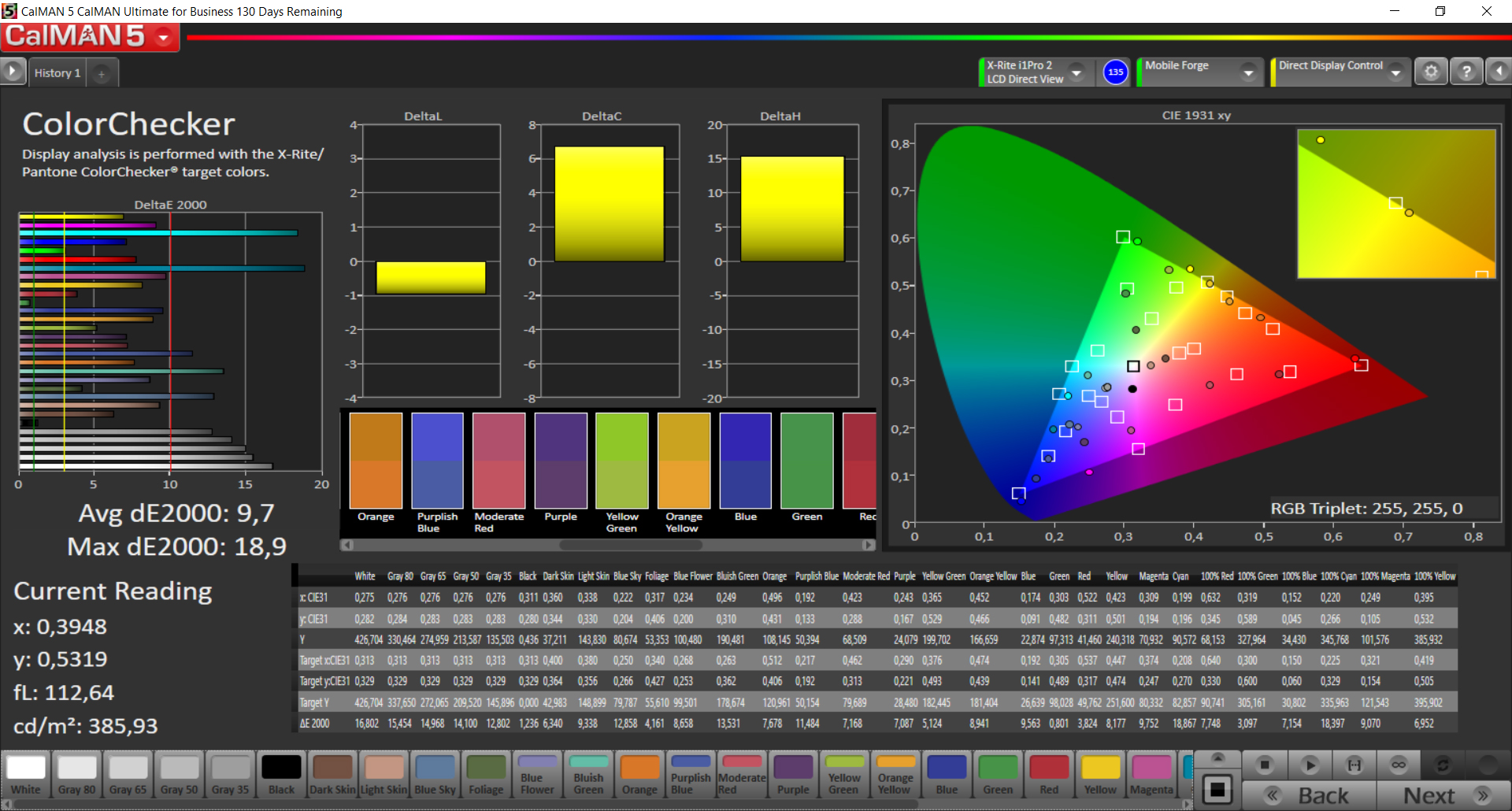Expand the pattern window up arrow
1512x811 pixels.
coord(1217,757)
